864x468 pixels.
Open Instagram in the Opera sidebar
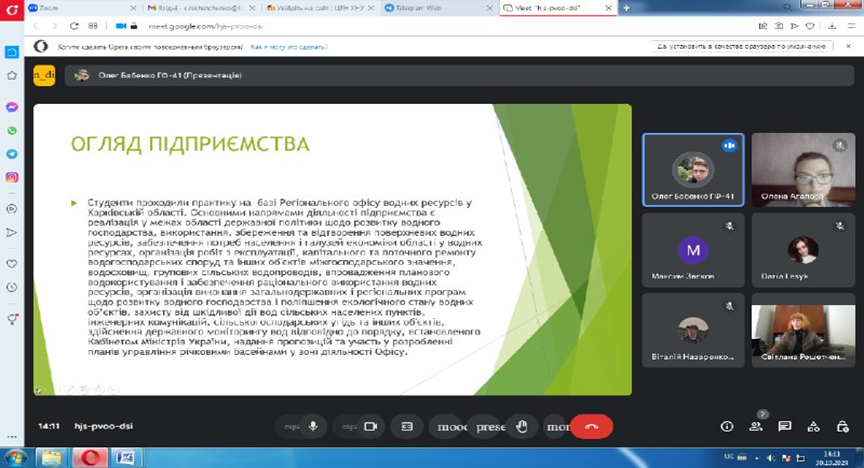coord(12,177)
